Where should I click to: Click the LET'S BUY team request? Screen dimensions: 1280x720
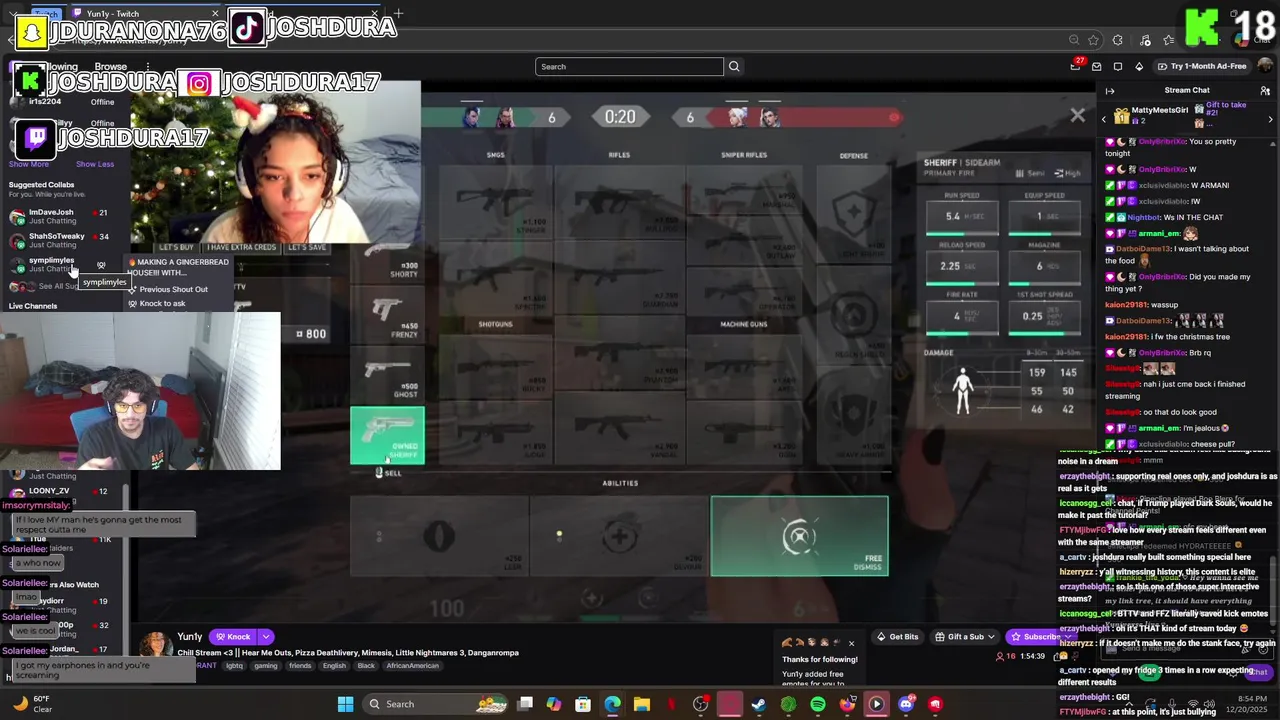[176, 247]
